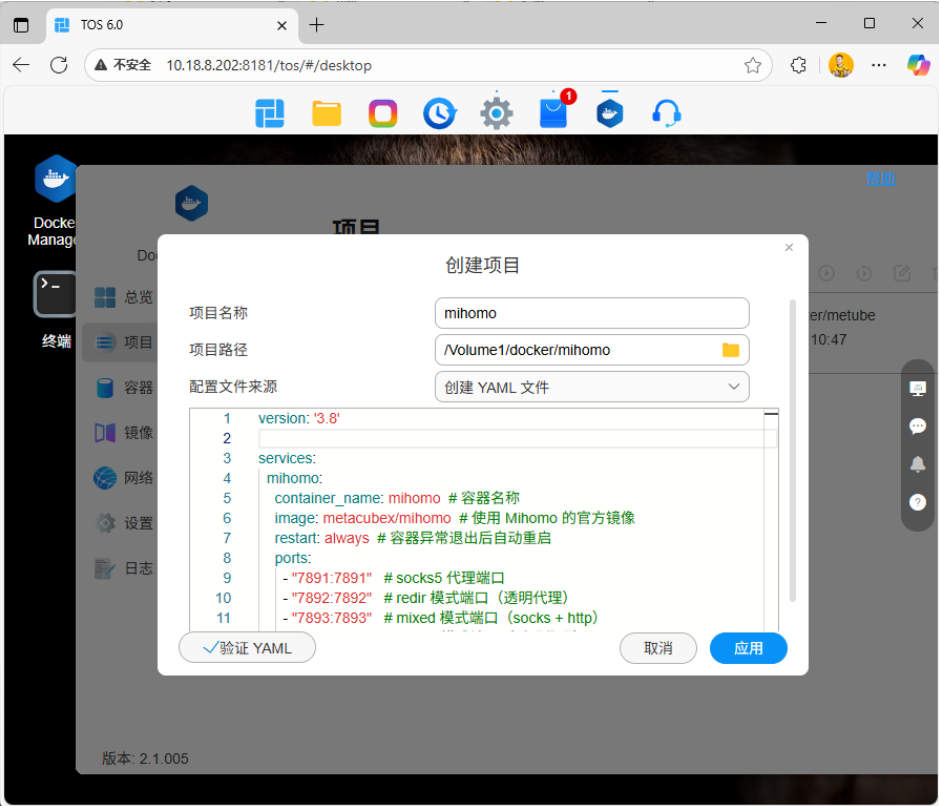Open the browser profile avatar
This screenshot has height=806, width=939.
click(841, 65)
